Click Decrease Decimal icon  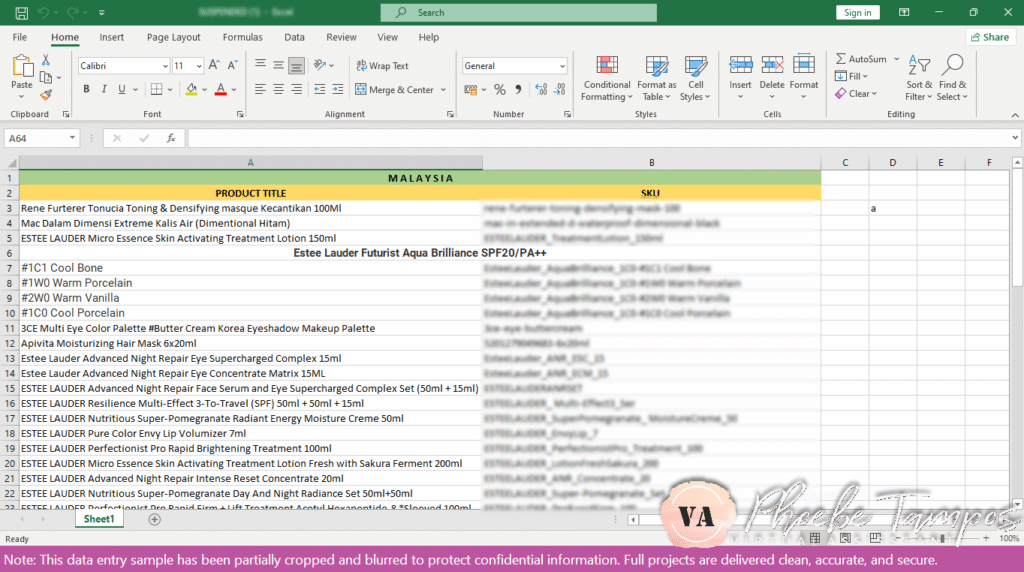click(x=560, y=90)
